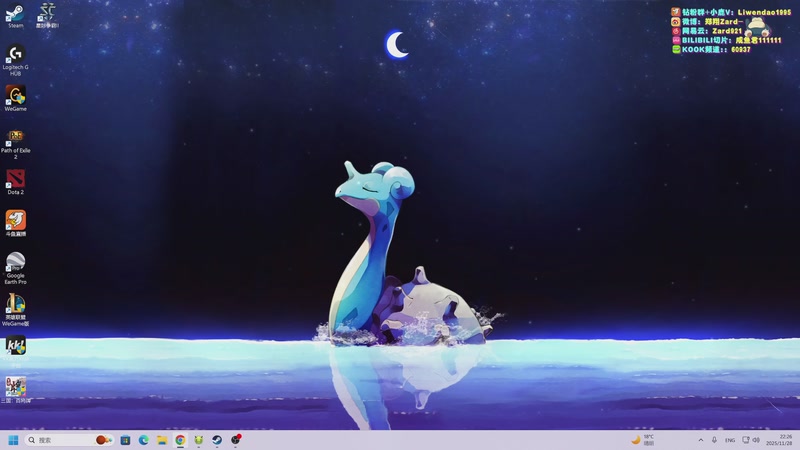Viewport: 800px width, 450px height.
Task: Open Microsoft Store from the taskbar
Action: [x=125, y=440]
